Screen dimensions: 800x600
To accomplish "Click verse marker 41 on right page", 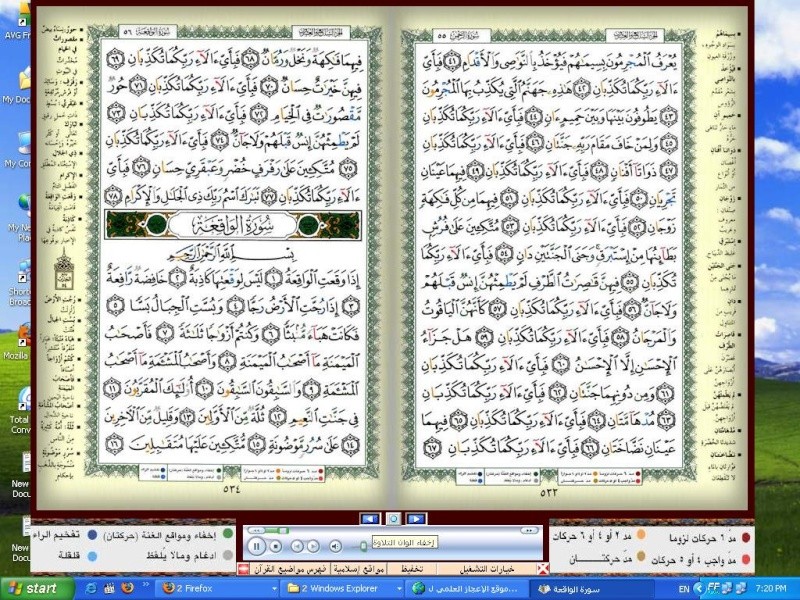I will [x=452, y=61].
